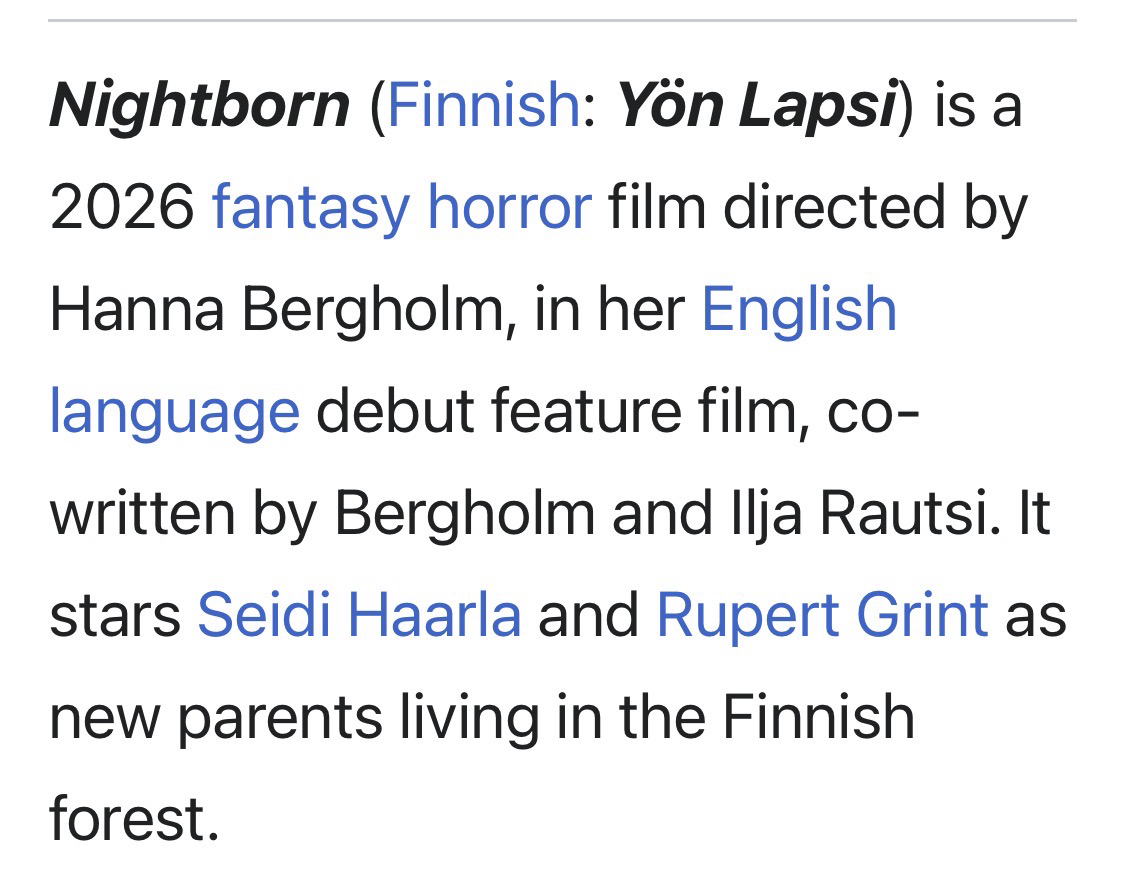Image resolution: width=1125 pixels, height=888 pixels.
Task: Click the word English in the link
Action: [798, 309]
